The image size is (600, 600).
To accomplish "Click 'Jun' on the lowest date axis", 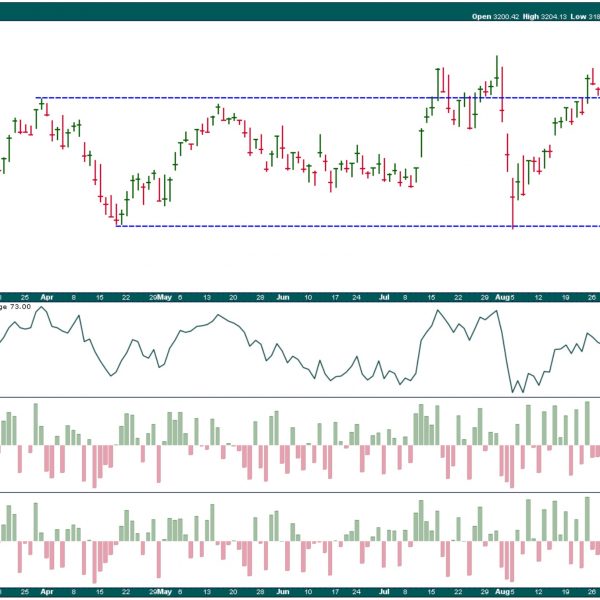I will point(283,592).
